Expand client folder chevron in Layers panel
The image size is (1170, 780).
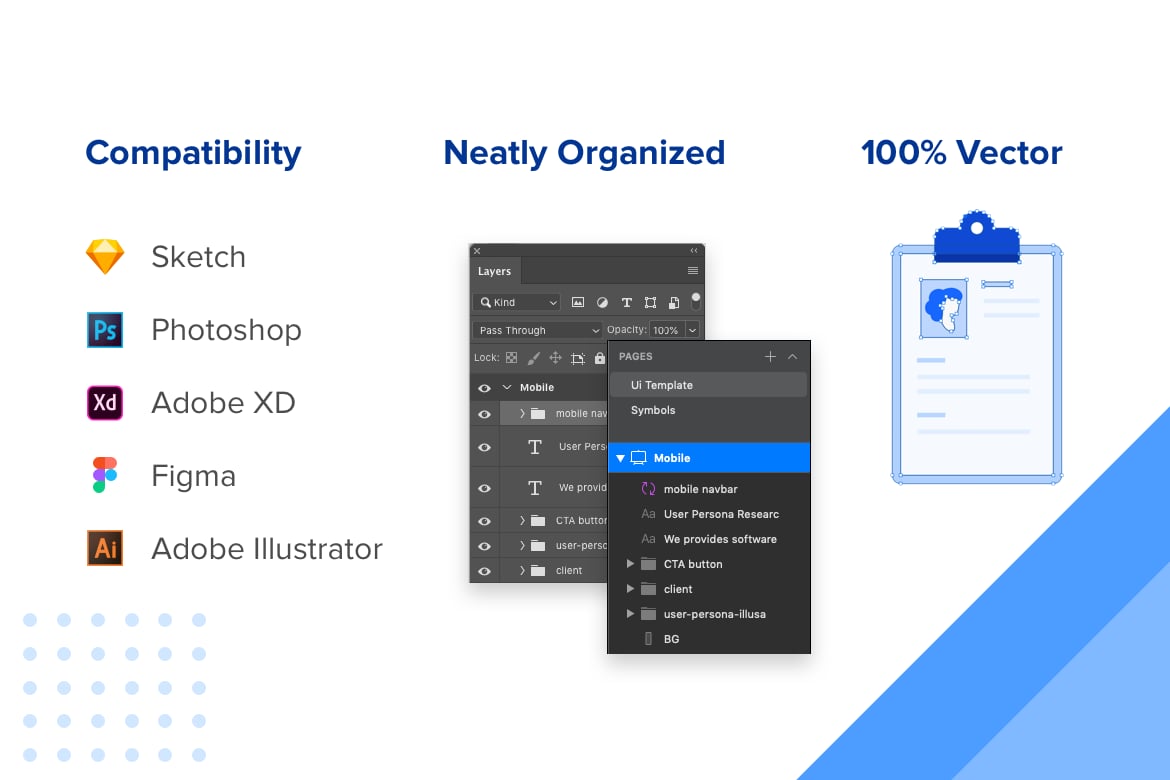[522, 570]
